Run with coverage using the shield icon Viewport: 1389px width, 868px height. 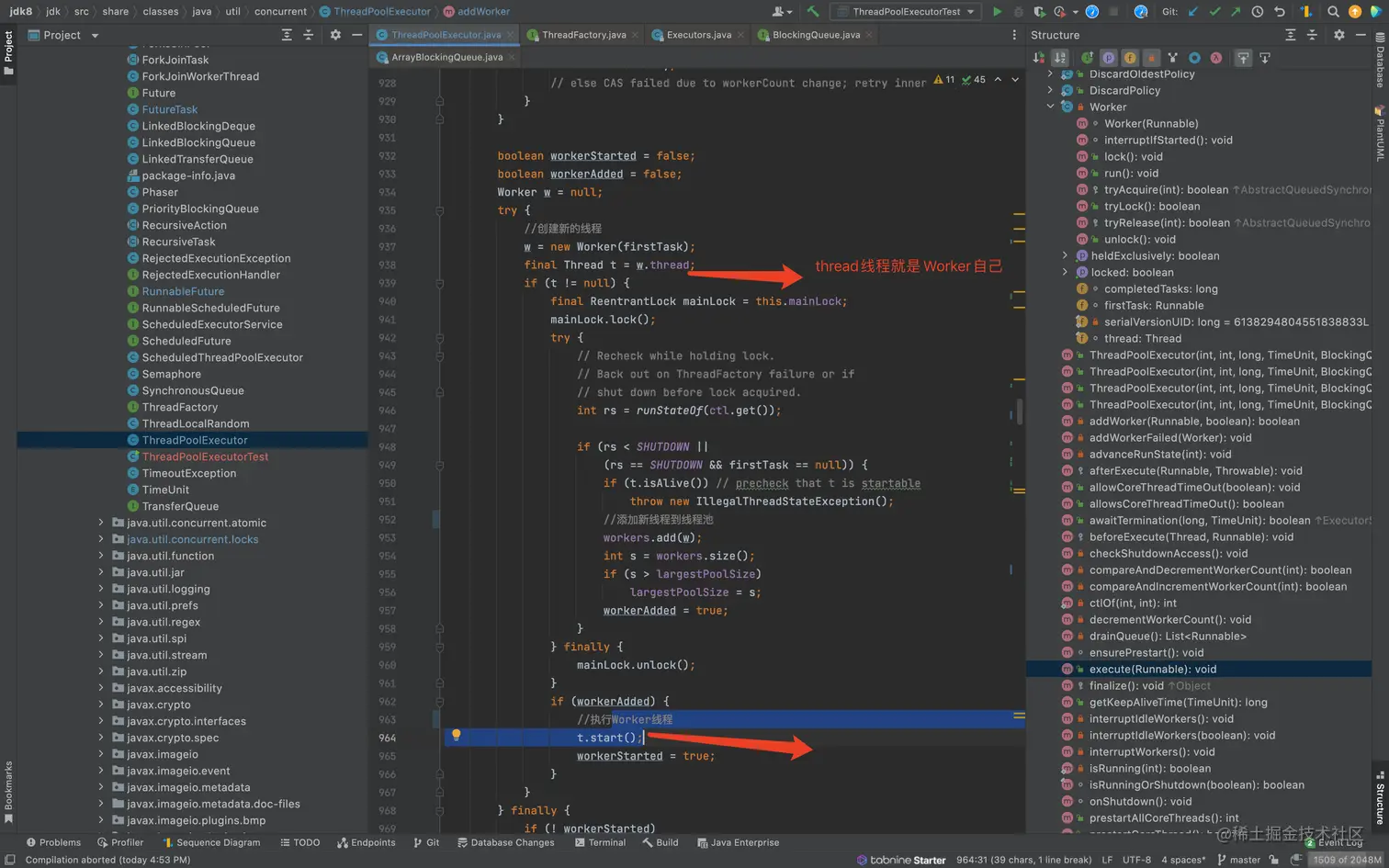pos(1039,11)
